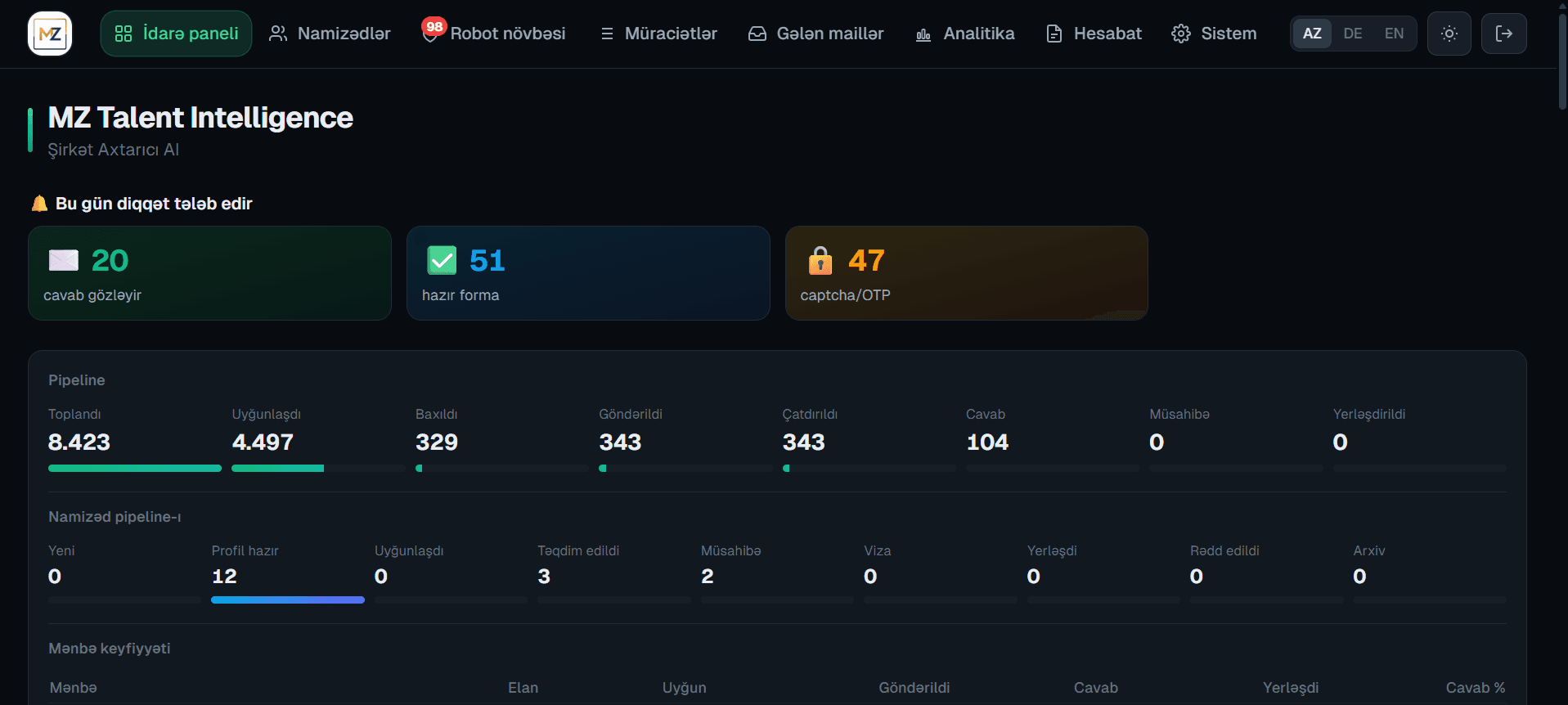
Task: Switch language to DE
Action: (x=1353, y=34)
